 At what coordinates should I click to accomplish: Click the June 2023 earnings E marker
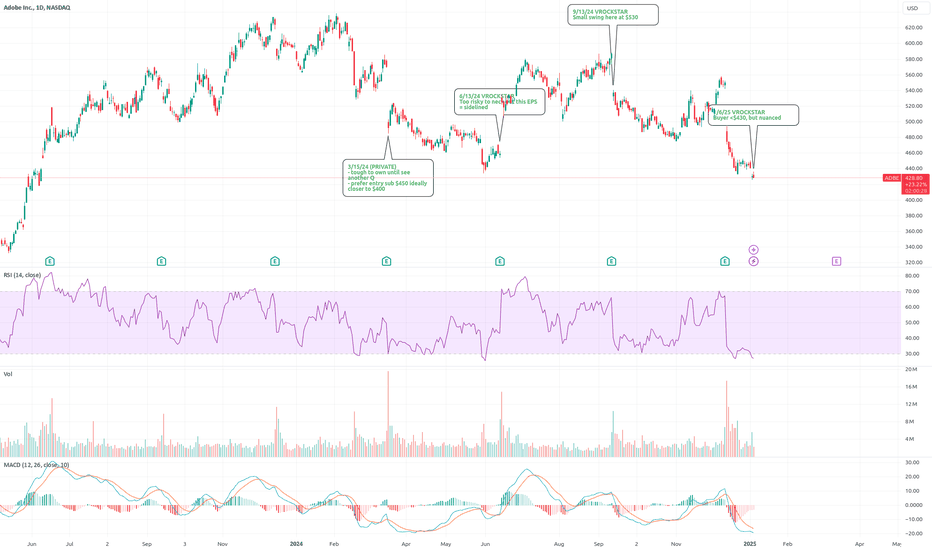tap(50, 261)
